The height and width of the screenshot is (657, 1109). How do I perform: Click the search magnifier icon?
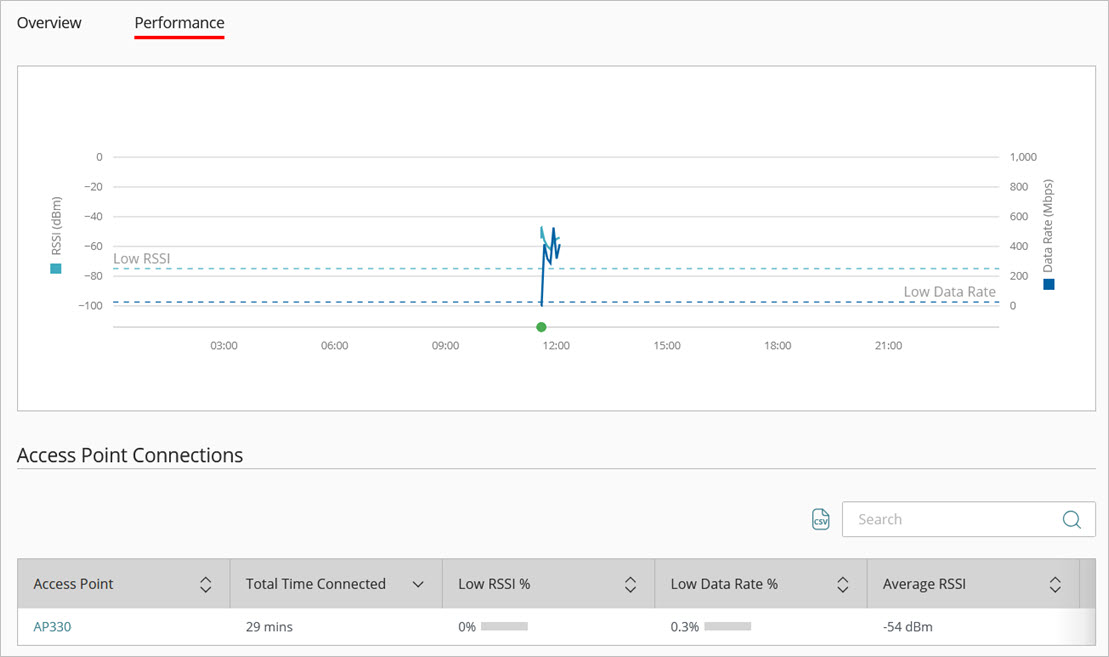(x=1071, y=519)
